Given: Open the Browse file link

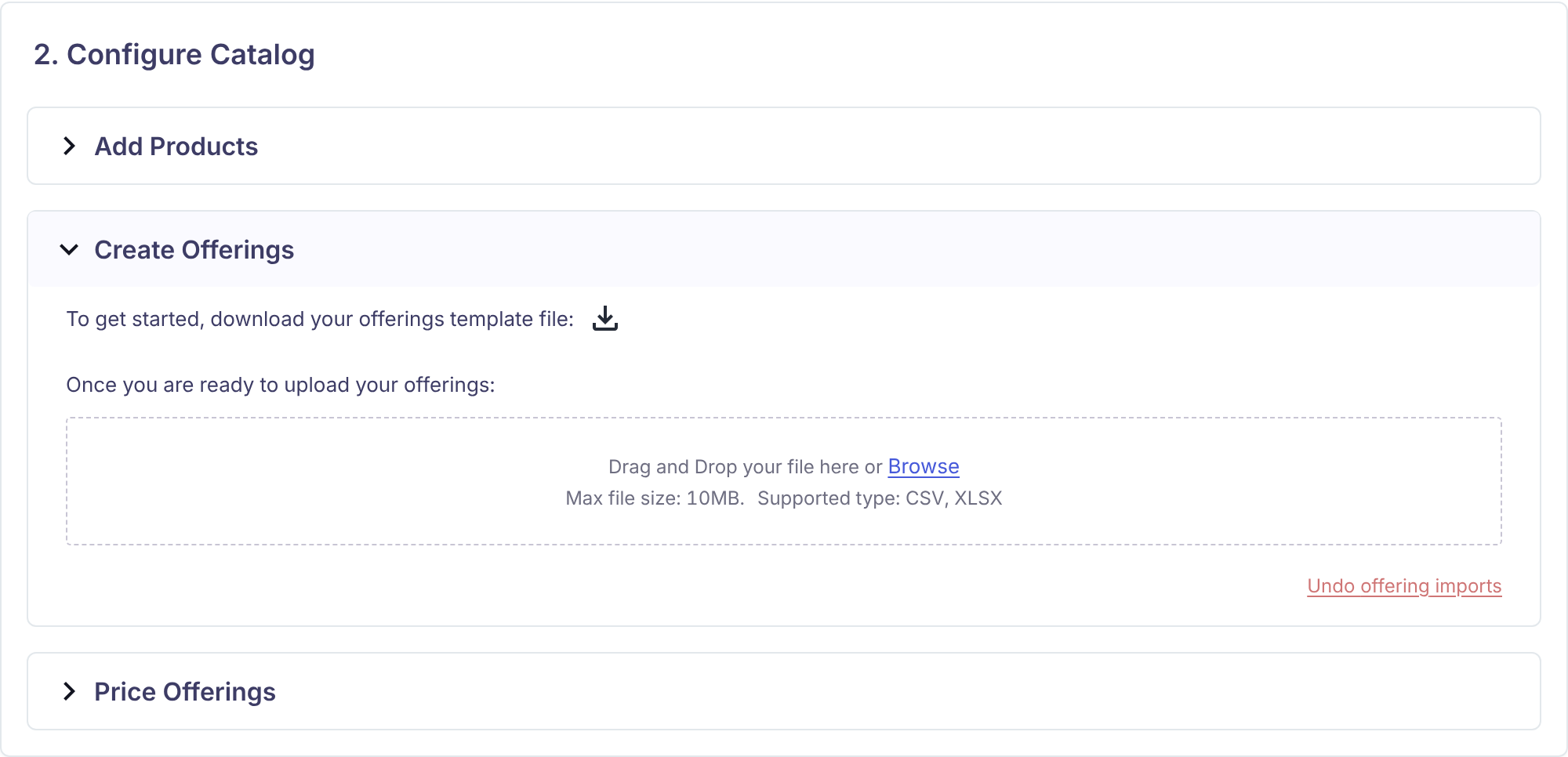Looking at the screenshot, I should tap(924, 466).
